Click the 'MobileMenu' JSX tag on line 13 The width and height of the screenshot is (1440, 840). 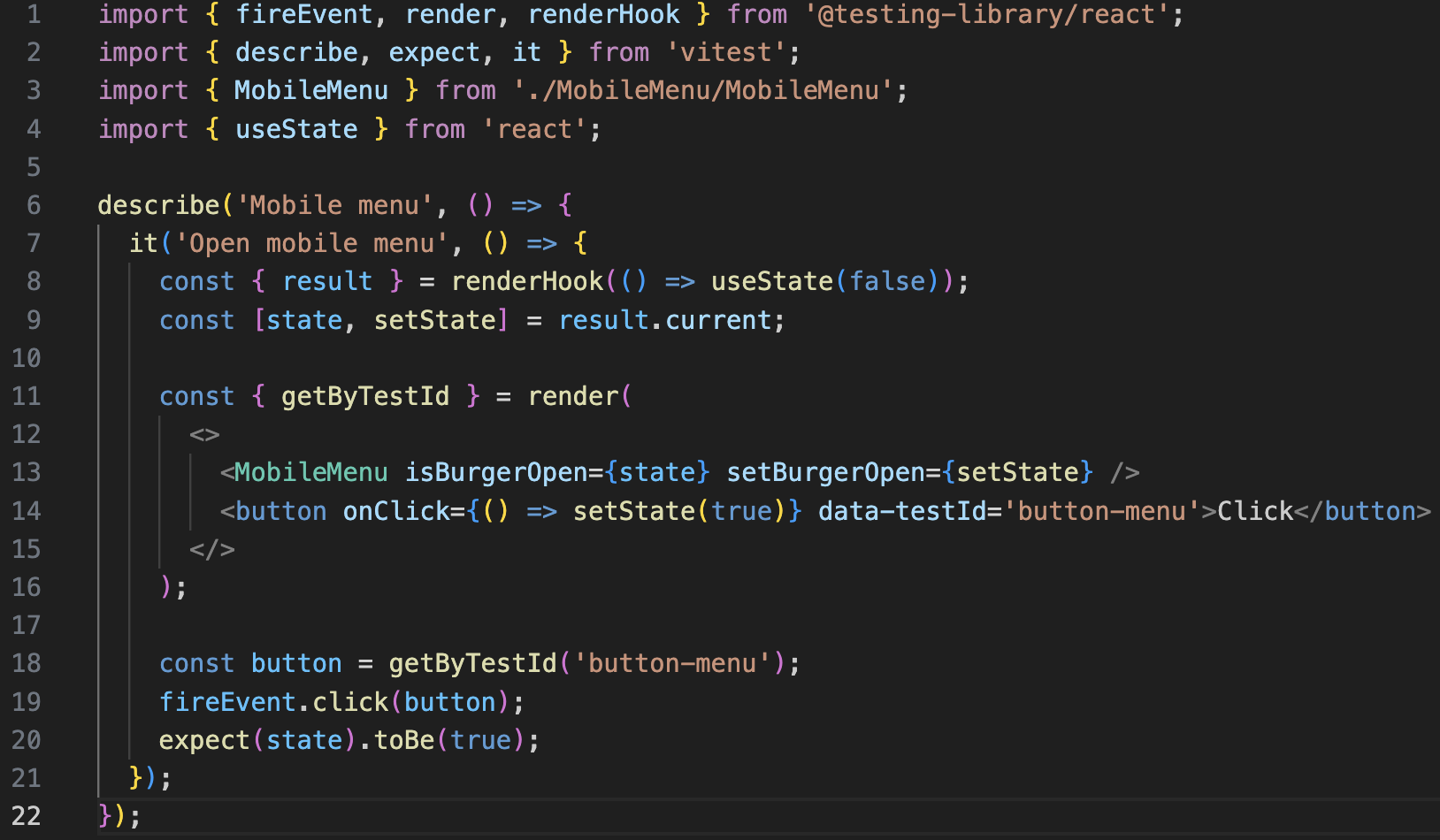[x=311, y=472]
